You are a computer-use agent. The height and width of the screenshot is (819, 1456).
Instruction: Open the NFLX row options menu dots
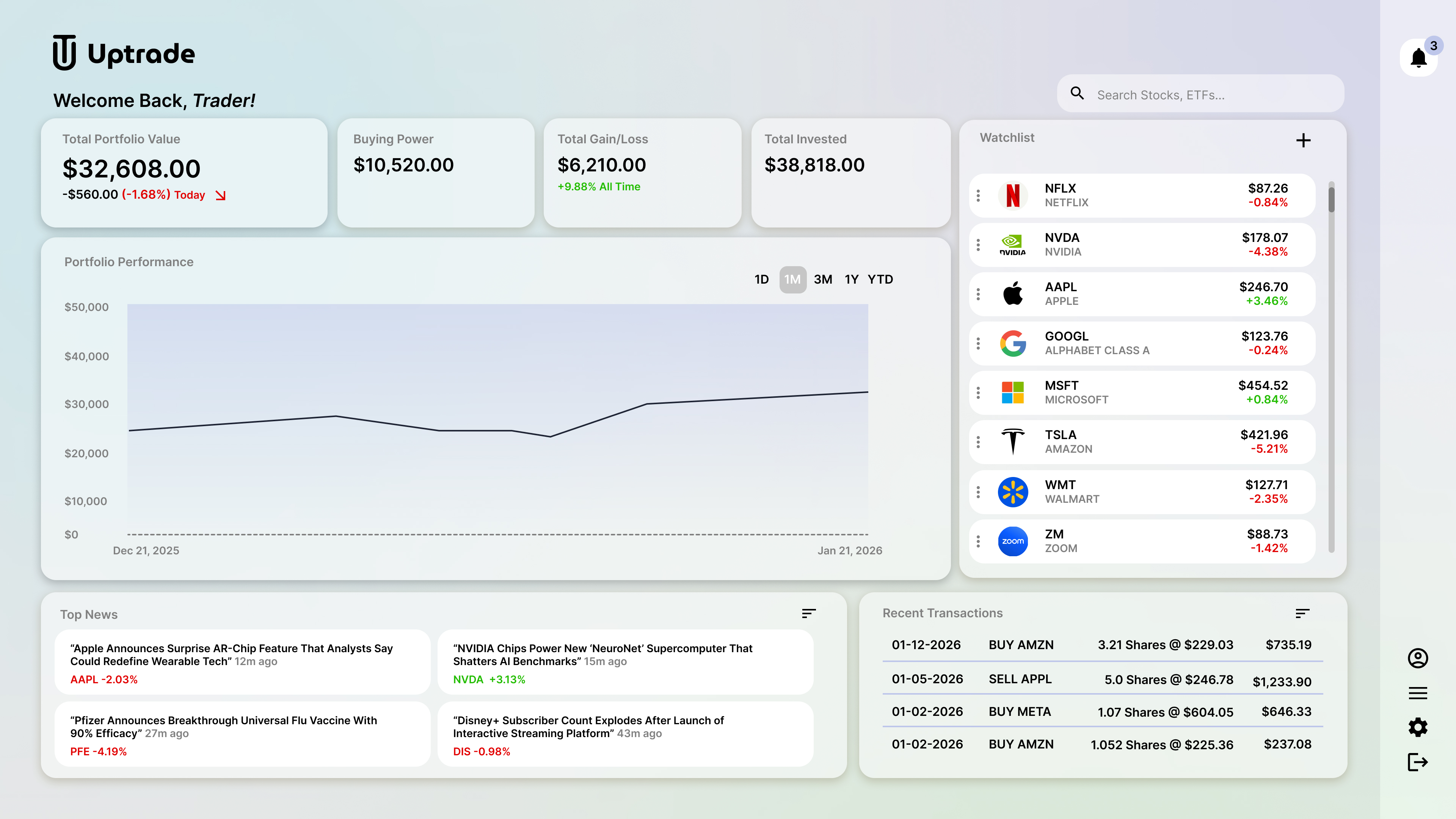coord(978,196)
